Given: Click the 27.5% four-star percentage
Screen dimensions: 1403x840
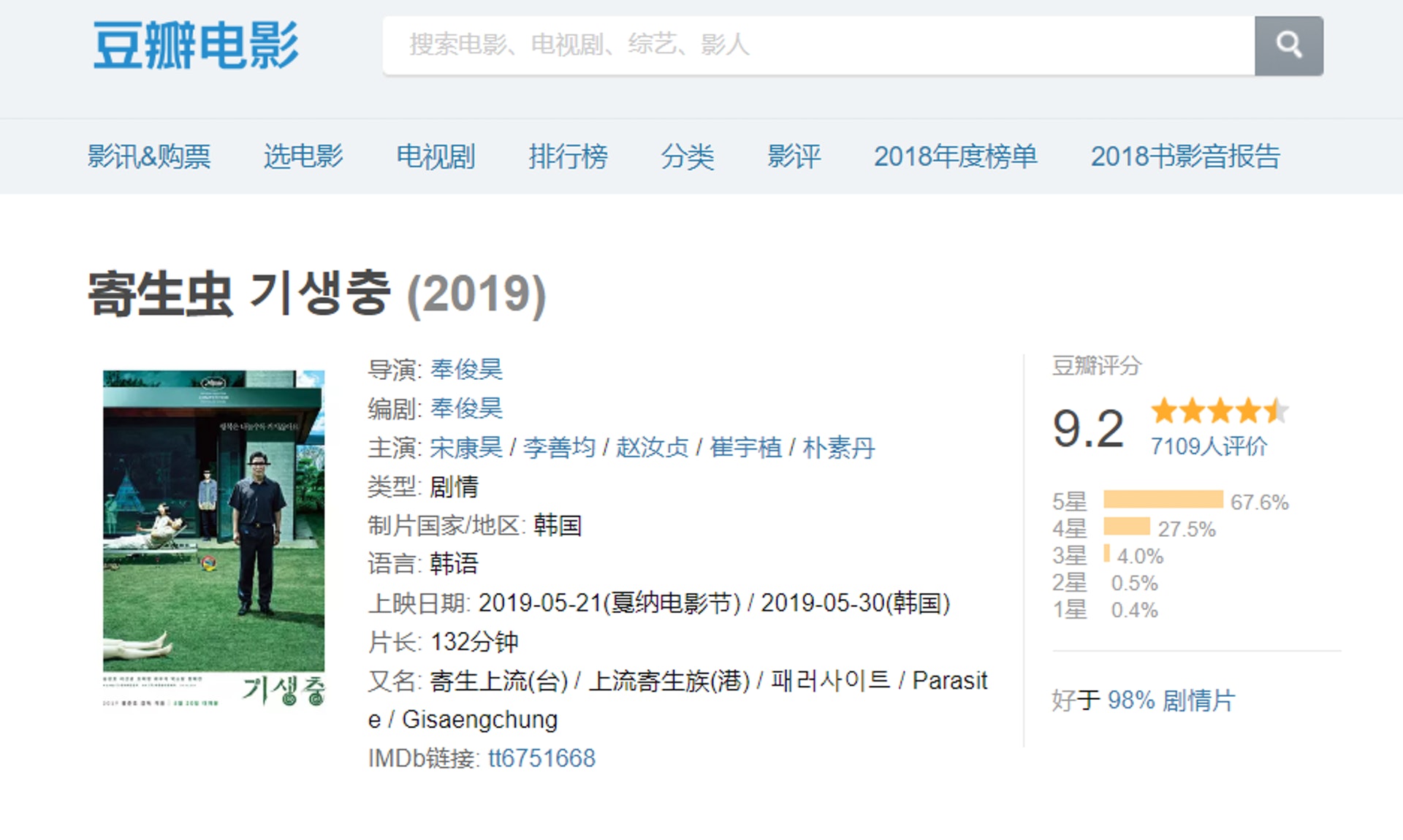Looking at the screenshot, I should click(x=1187, y=530).
